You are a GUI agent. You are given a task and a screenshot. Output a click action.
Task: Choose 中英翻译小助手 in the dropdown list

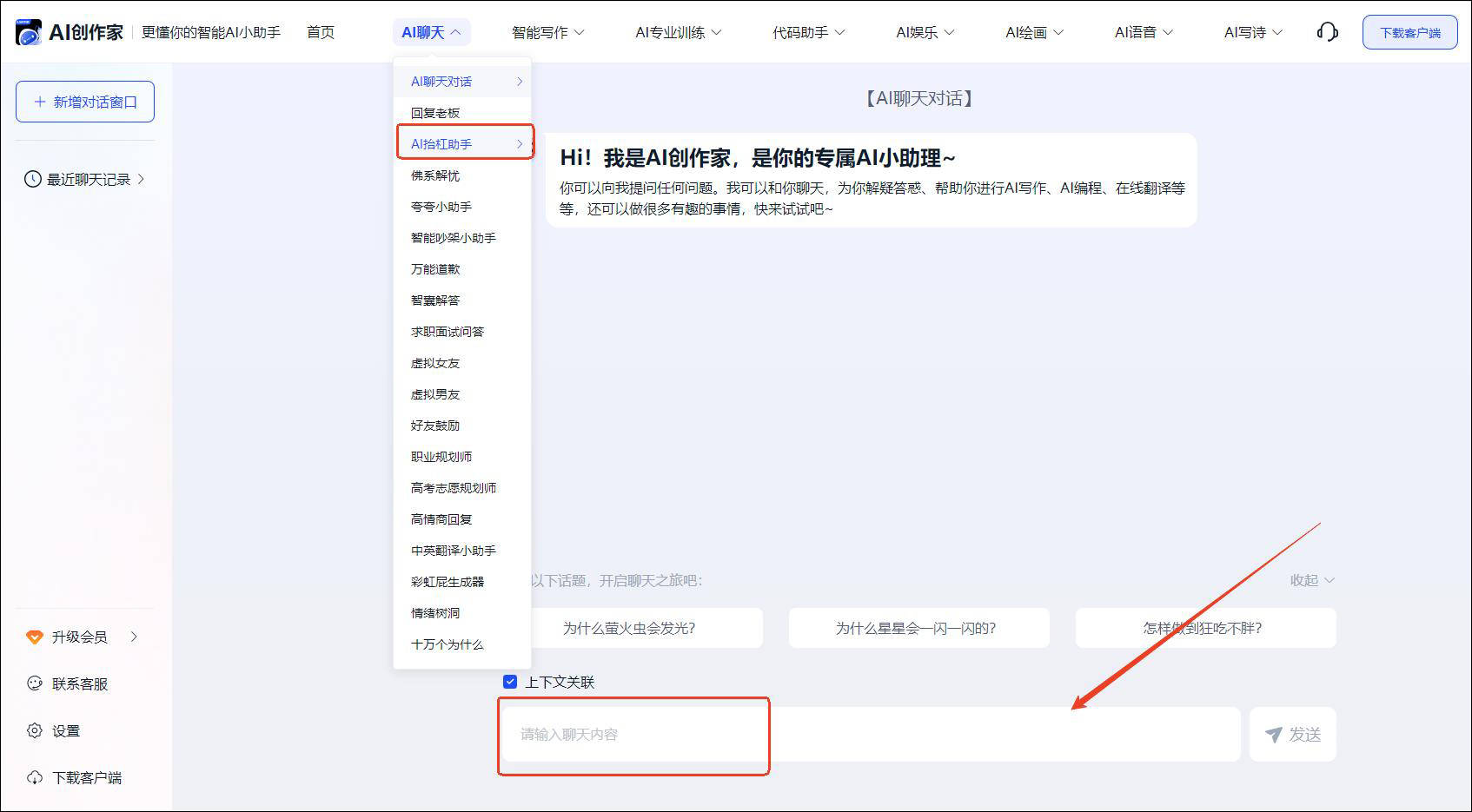[453, 551]
